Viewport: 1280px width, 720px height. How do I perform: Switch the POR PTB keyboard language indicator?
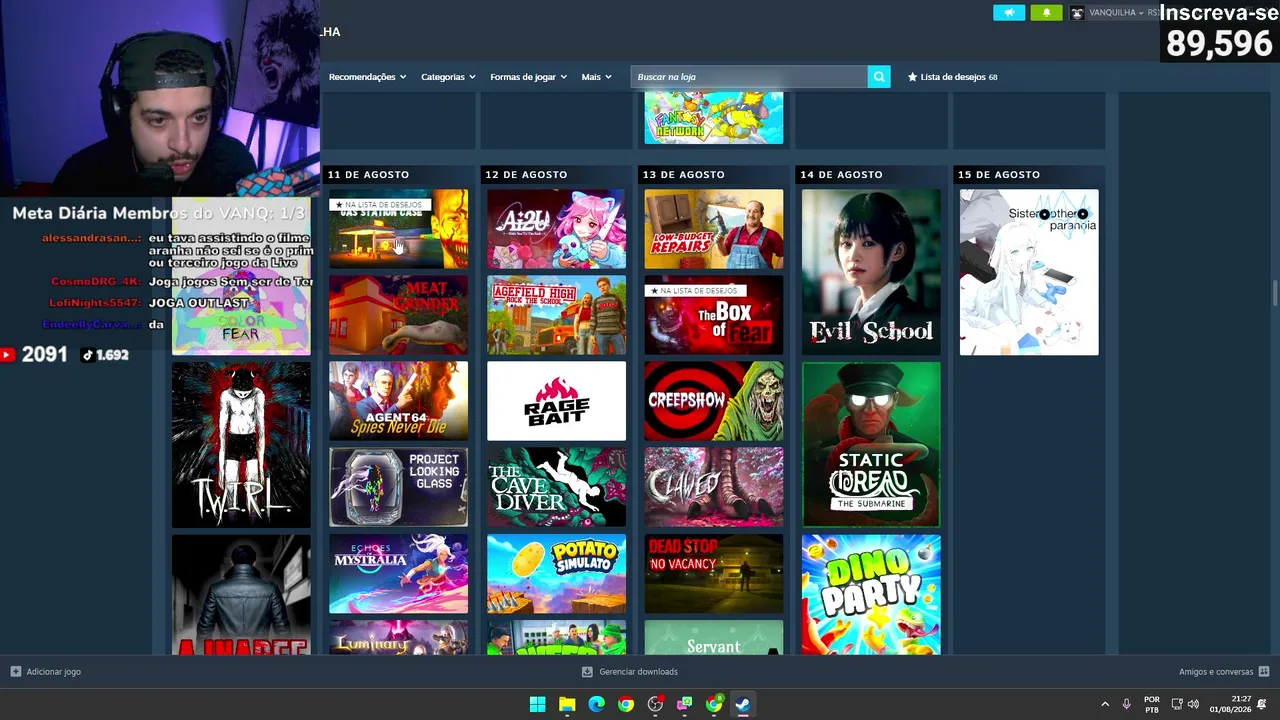click(1152, 704)
